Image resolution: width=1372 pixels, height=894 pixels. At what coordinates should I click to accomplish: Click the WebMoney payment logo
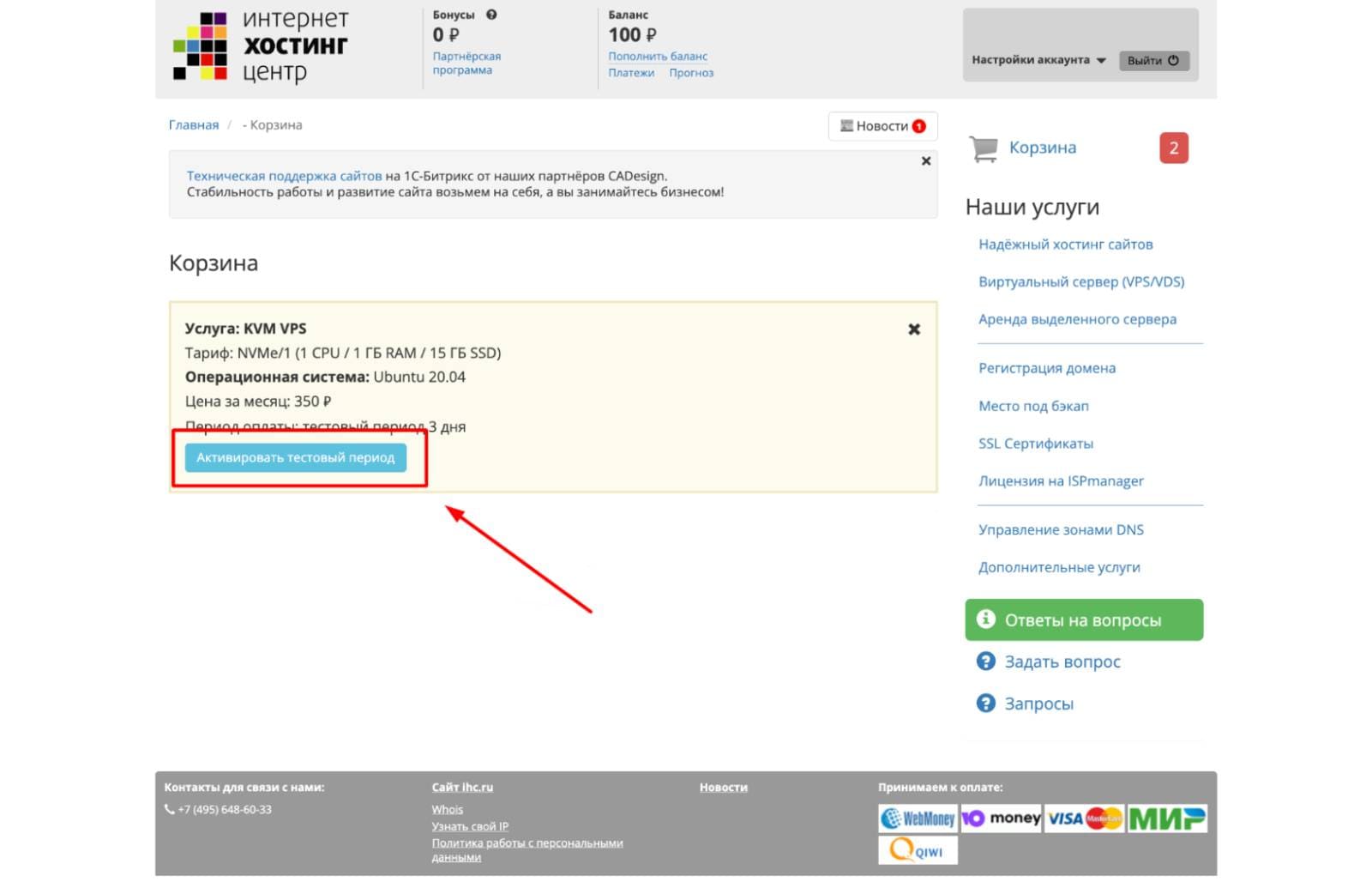[x=918, y=818]
